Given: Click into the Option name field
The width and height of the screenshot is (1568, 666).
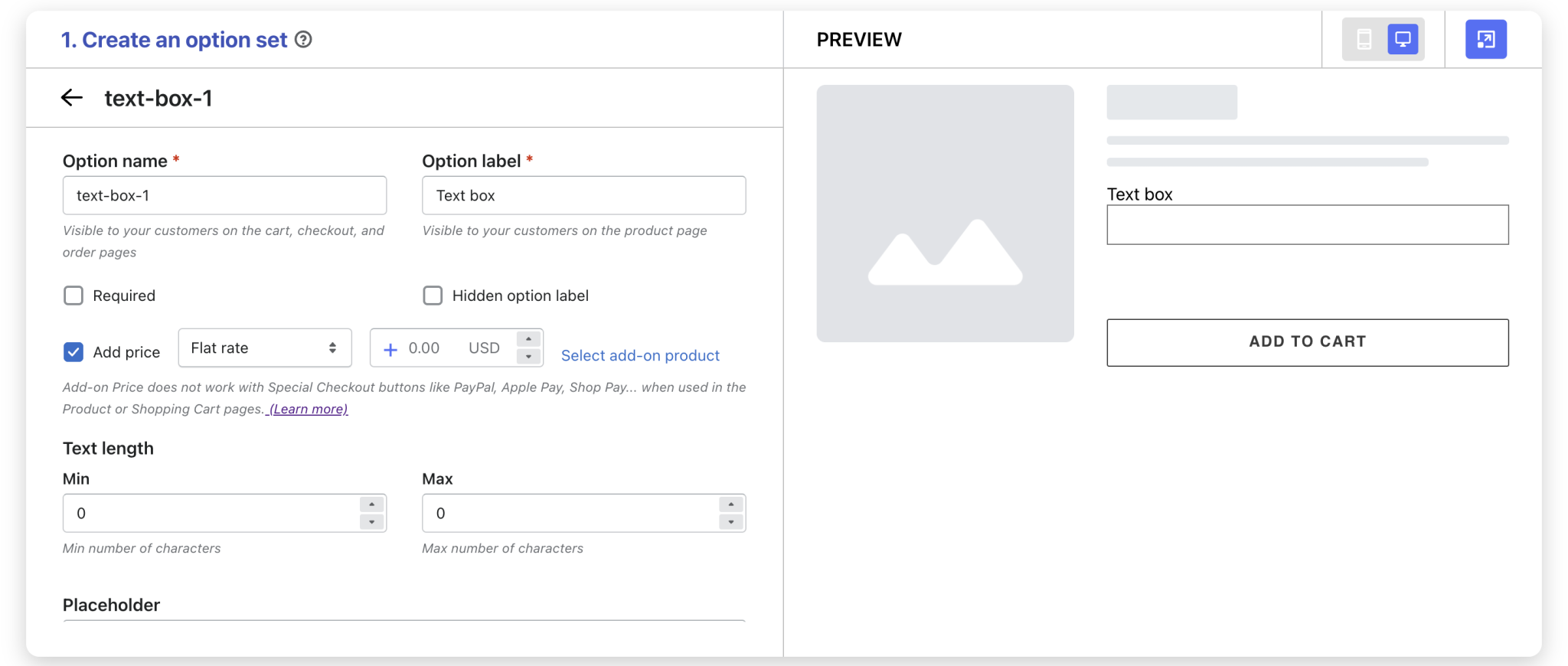Looking at the screenshot, I should coord(224,196).
